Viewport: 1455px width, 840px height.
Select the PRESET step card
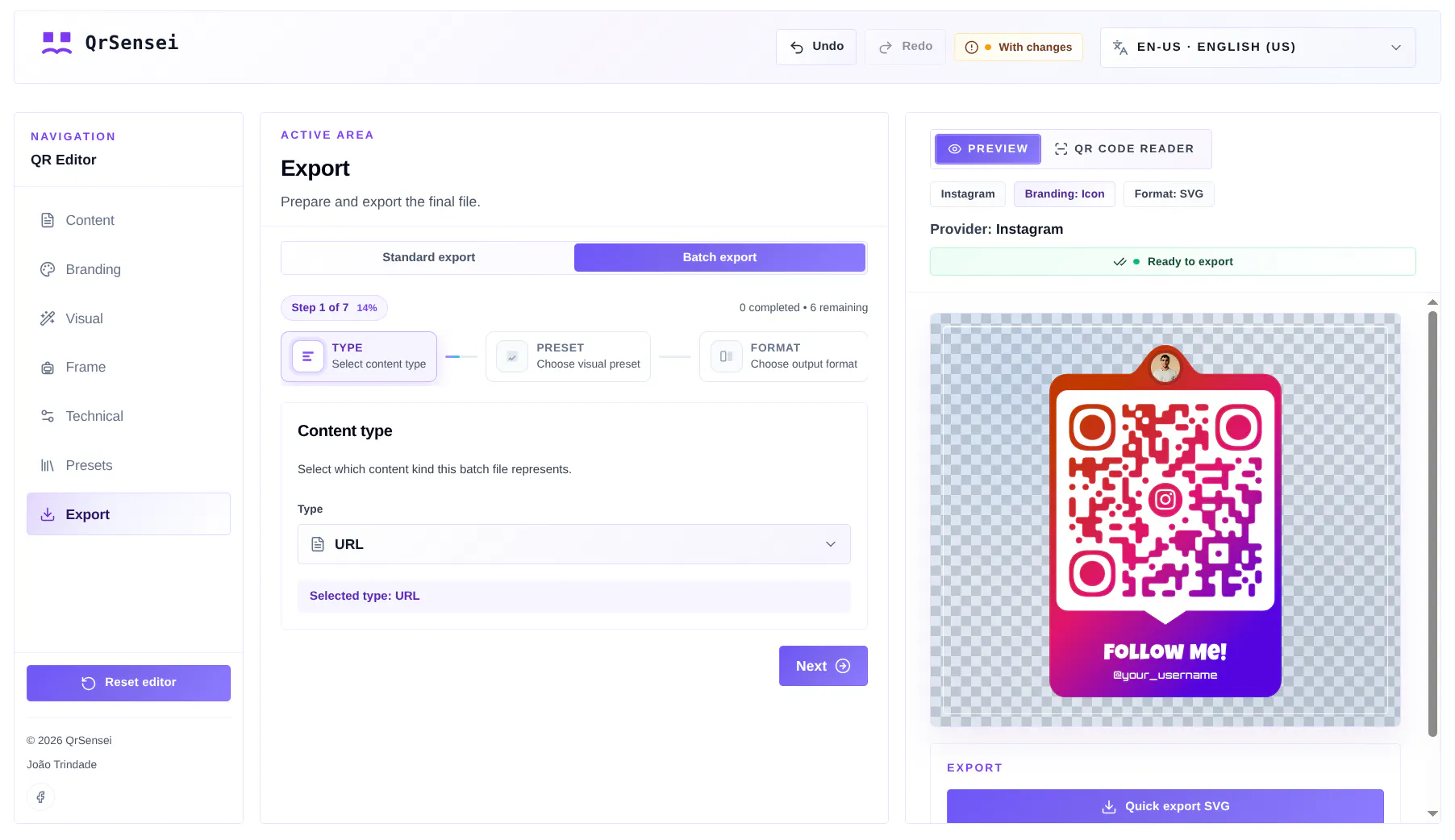568,356
